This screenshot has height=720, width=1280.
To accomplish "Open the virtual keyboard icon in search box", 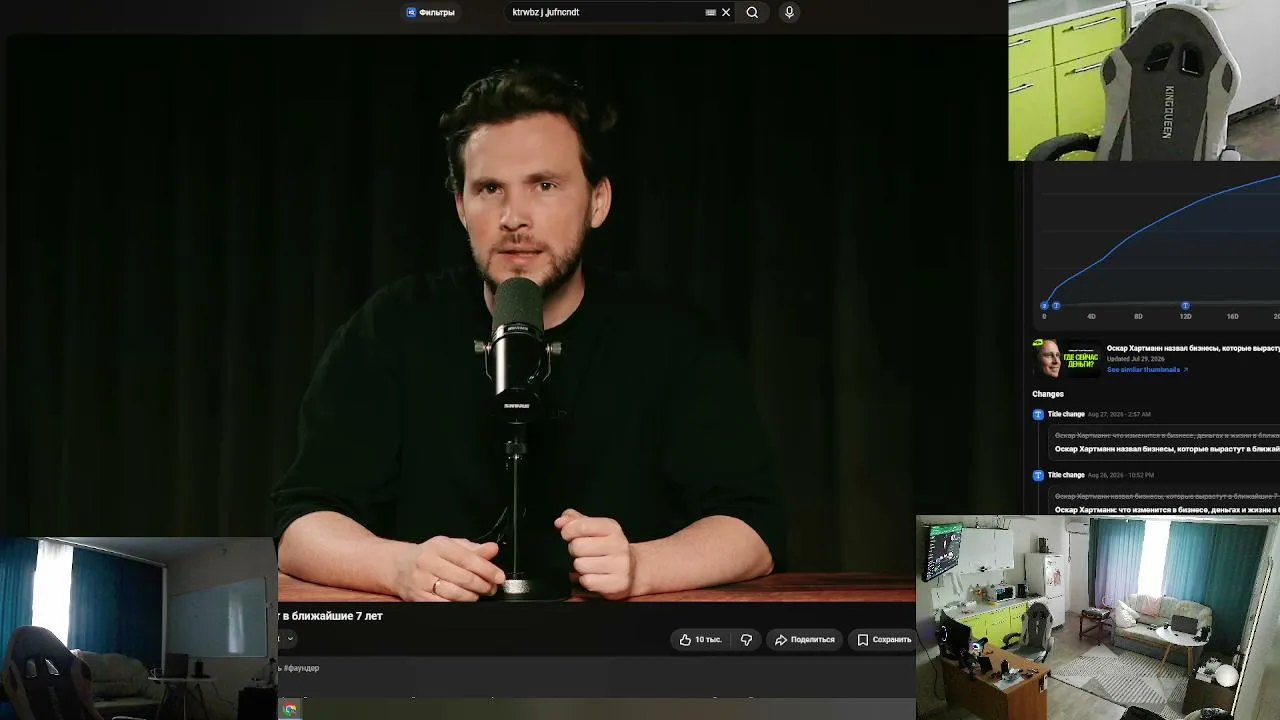I will (711, 12).
